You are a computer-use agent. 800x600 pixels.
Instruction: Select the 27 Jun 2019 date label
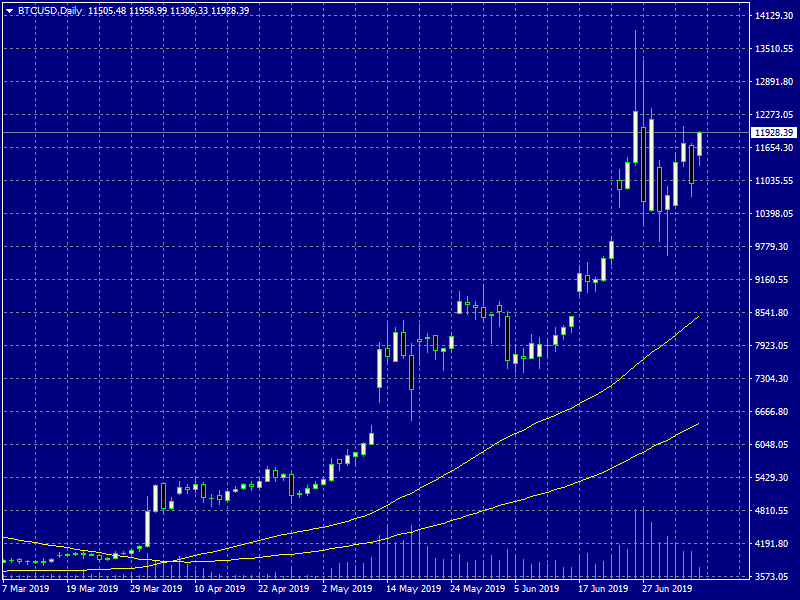[667, 589]
